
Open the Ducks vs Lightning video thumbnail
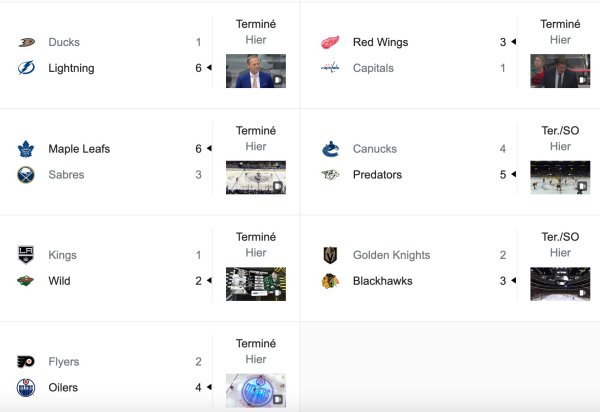[x=256, y=71]
